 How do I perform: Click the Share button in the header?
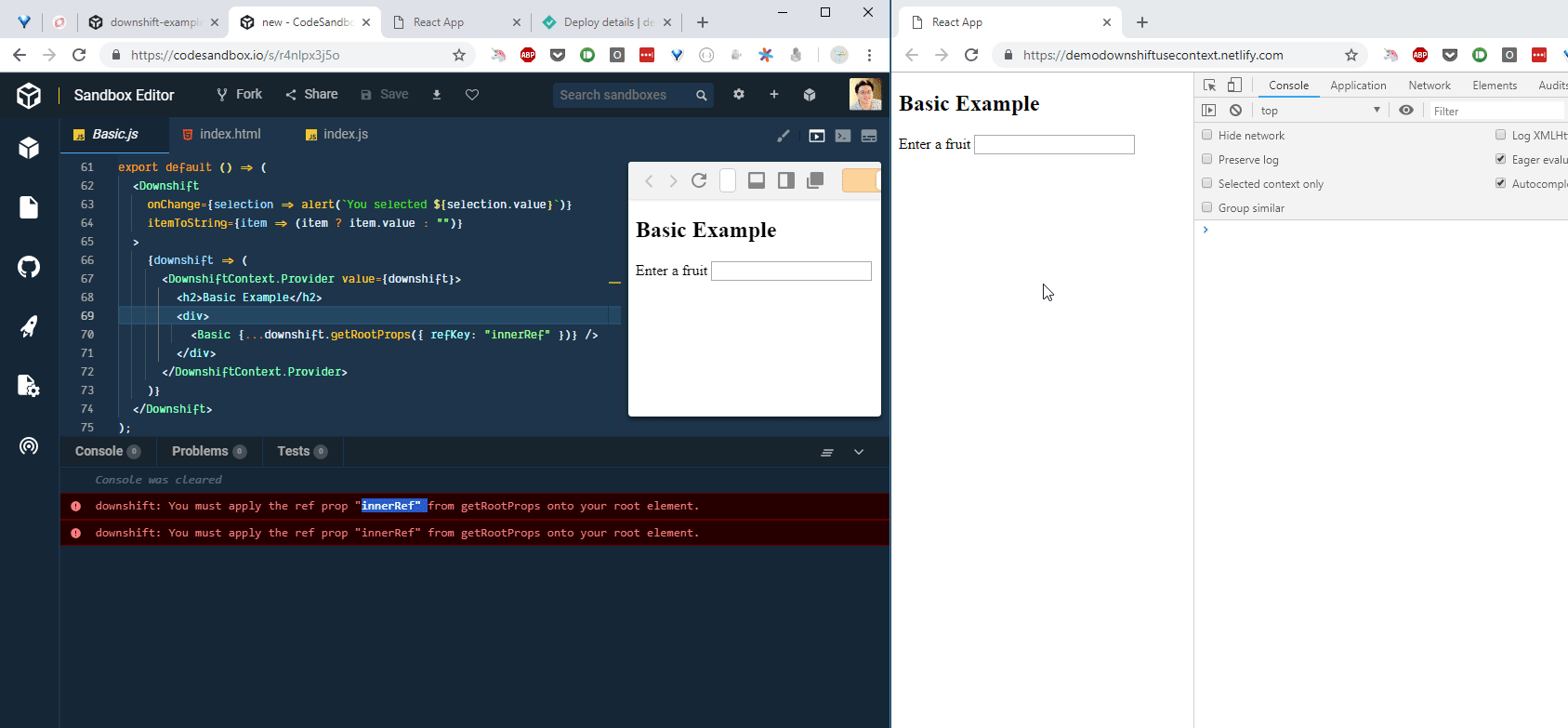coord(311,95)
